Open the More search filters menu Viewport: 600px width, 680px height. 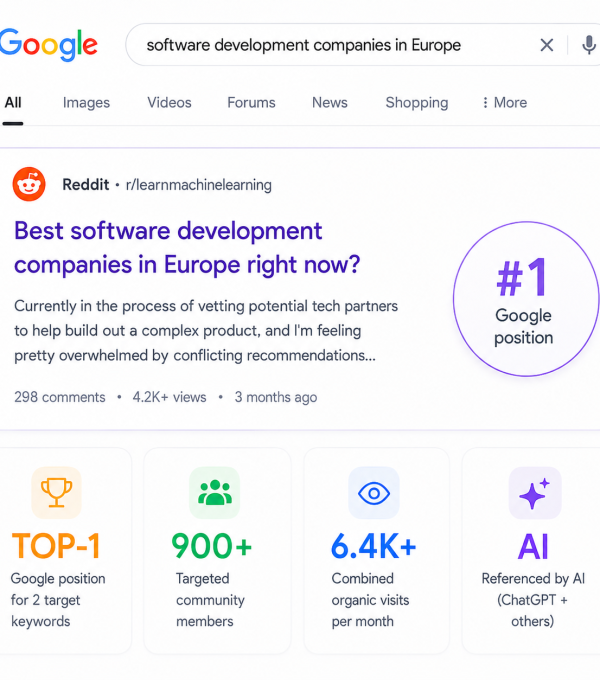505,102
